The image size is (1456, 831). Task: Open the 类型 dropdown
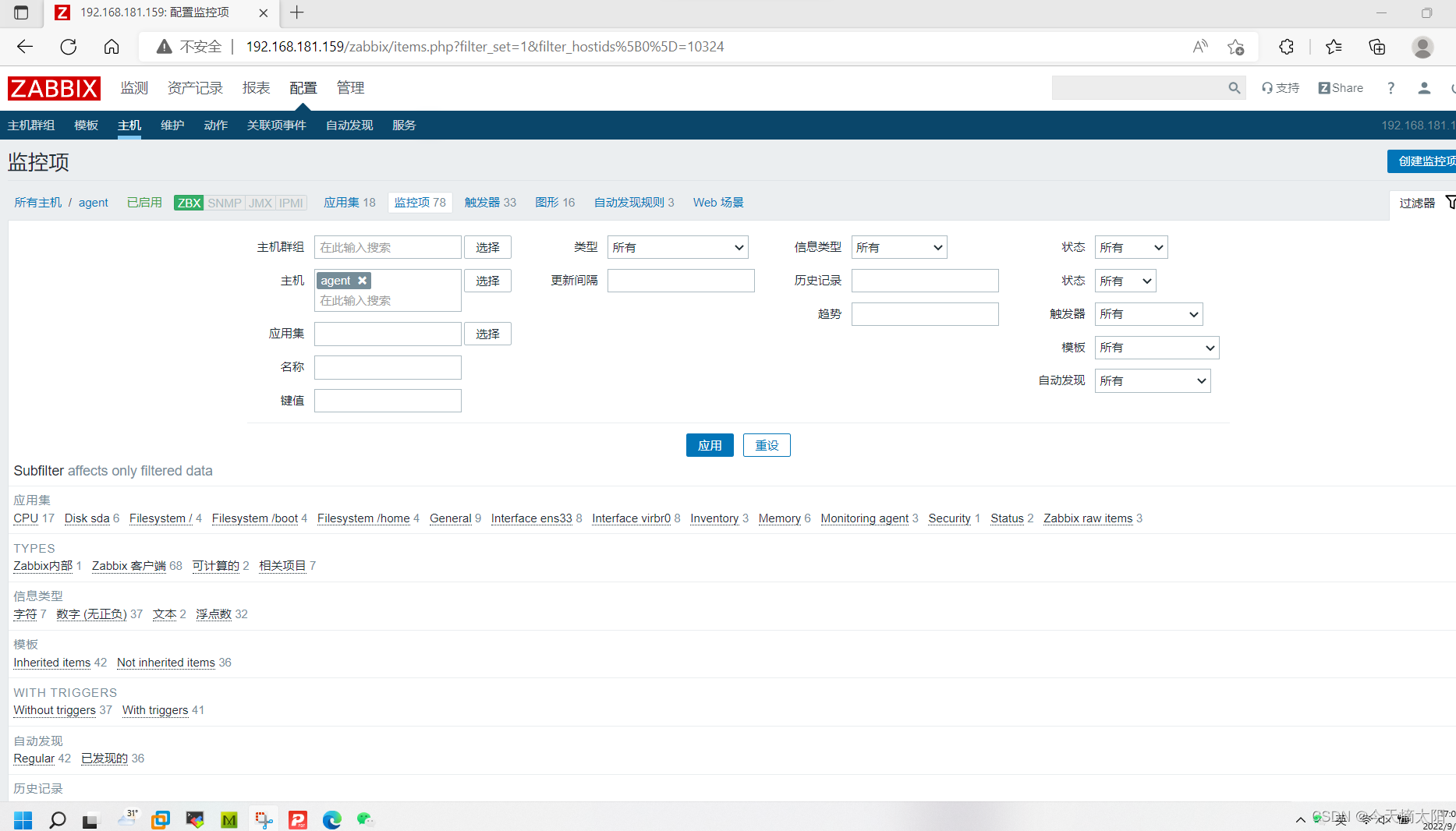point(678,247)
